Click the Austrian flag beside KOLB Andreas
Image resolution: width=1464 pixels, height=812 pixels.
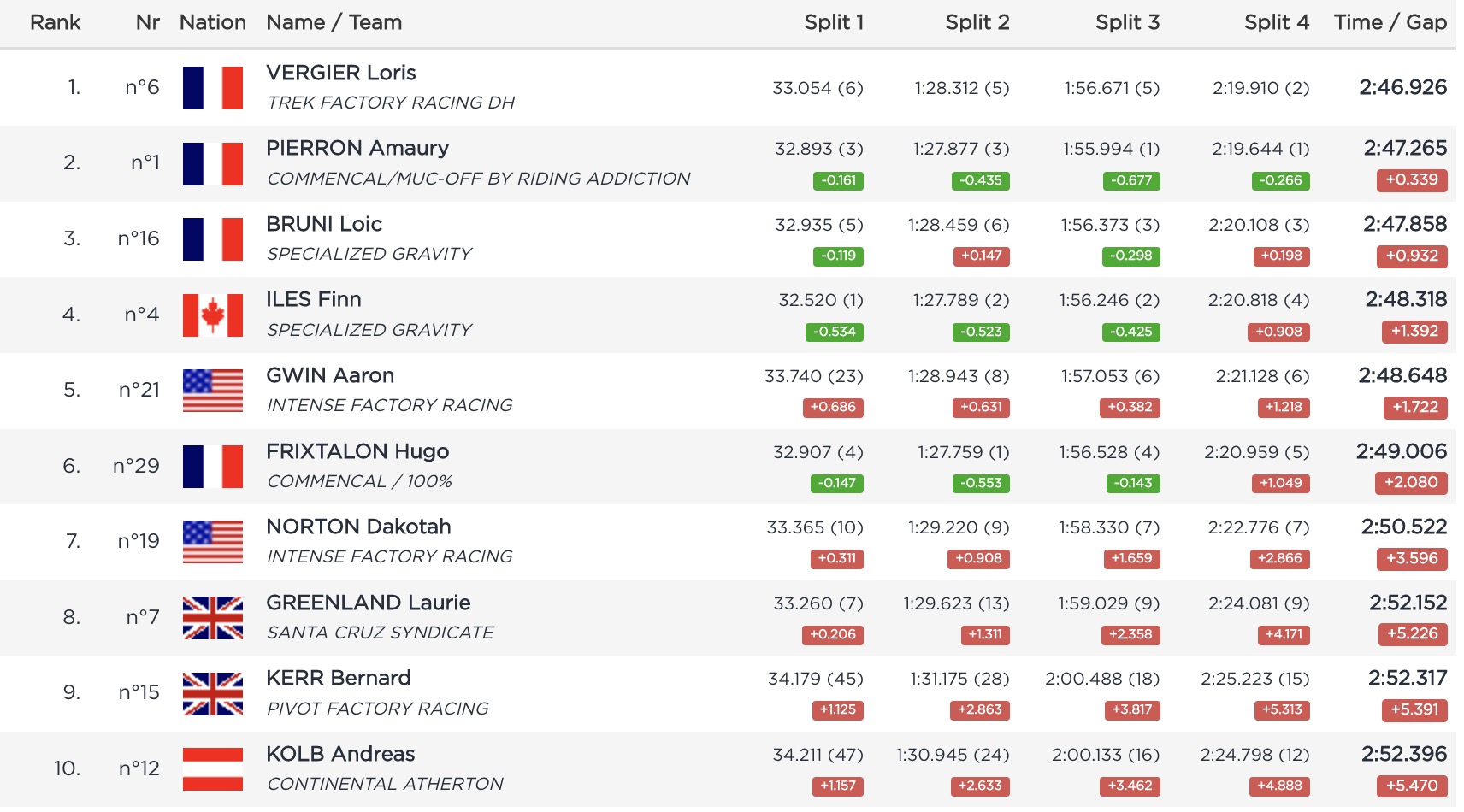(212, 768)
